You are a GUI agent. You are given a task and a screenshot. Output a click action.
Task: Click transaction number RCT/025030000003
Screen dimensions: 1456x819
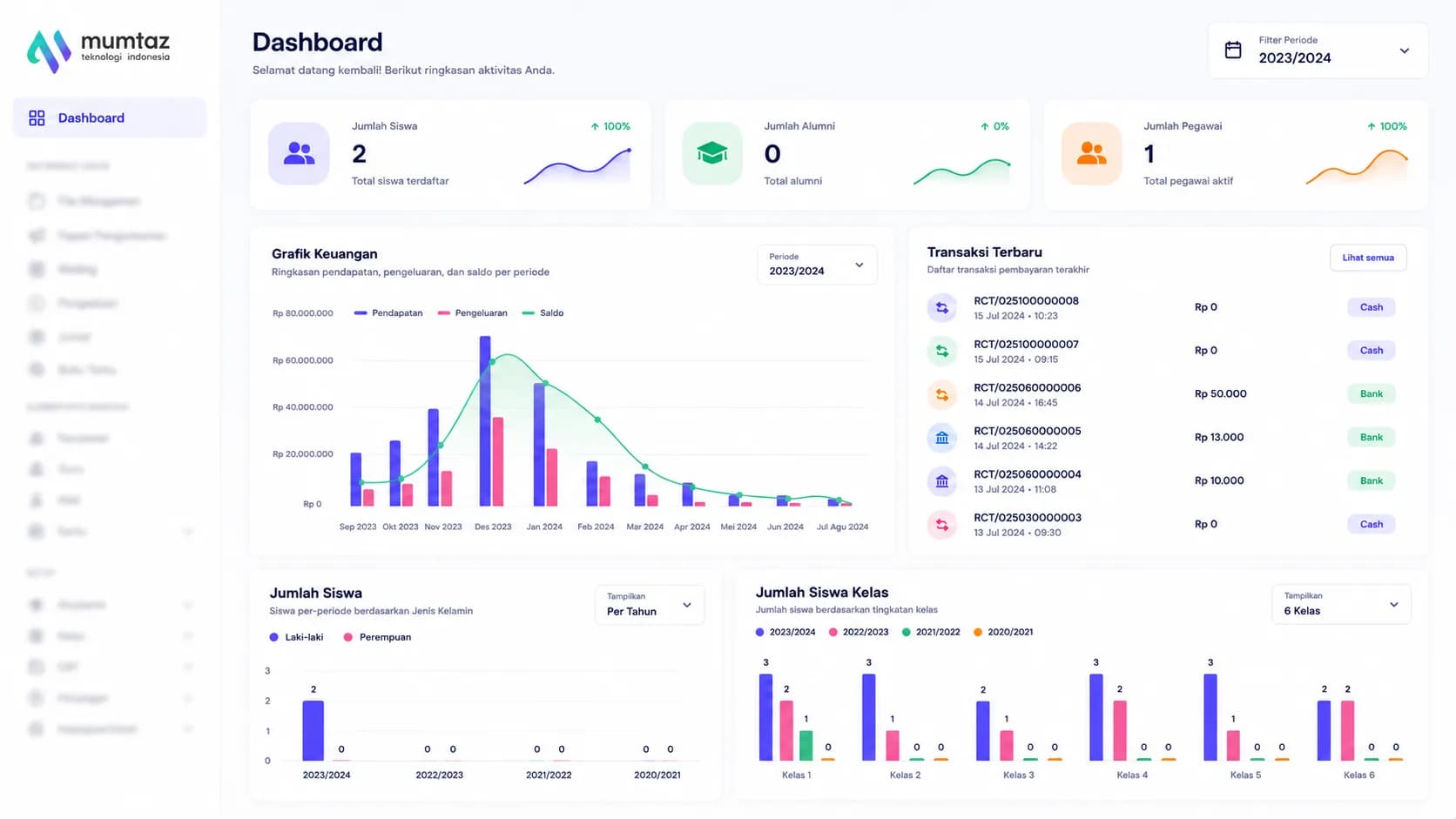click(1027, 518)
